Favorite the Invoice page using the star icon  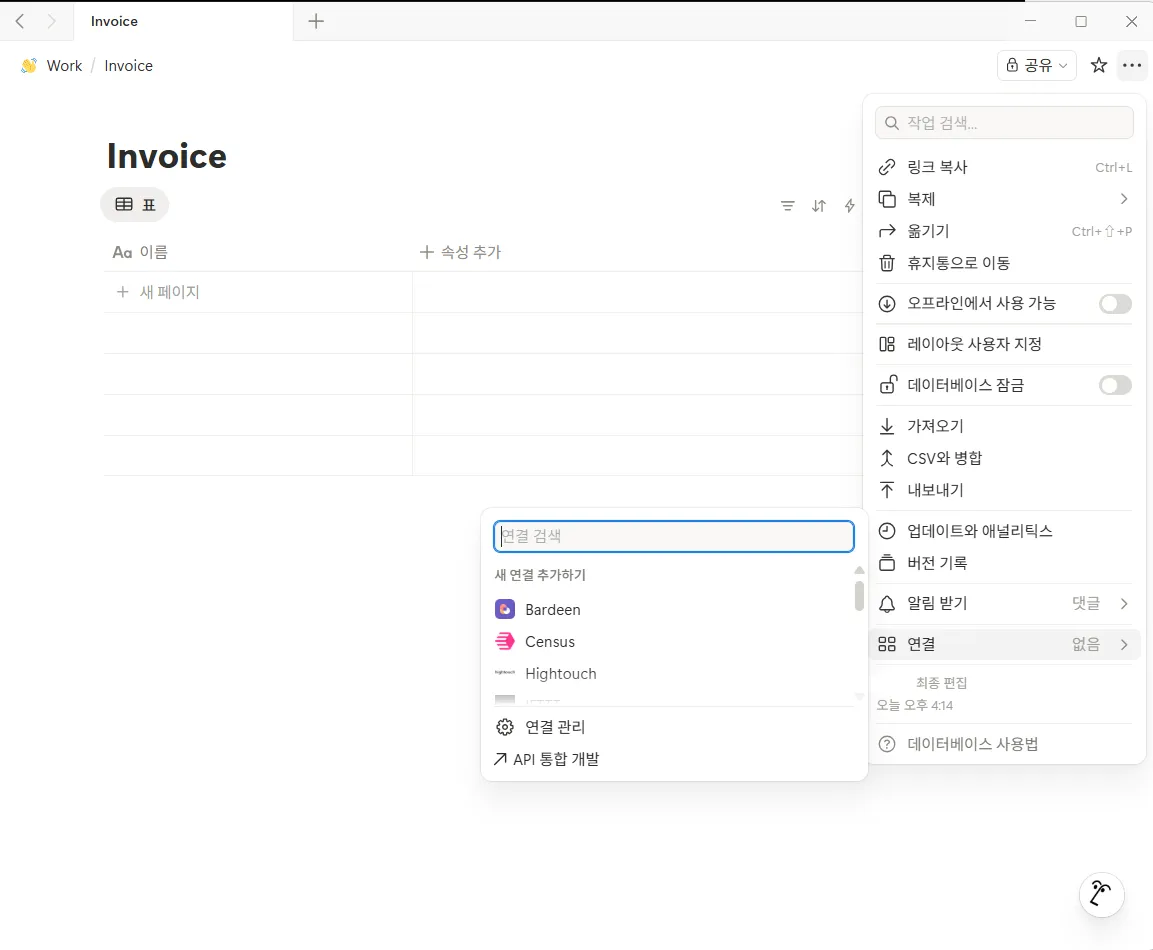(1098, 65)
